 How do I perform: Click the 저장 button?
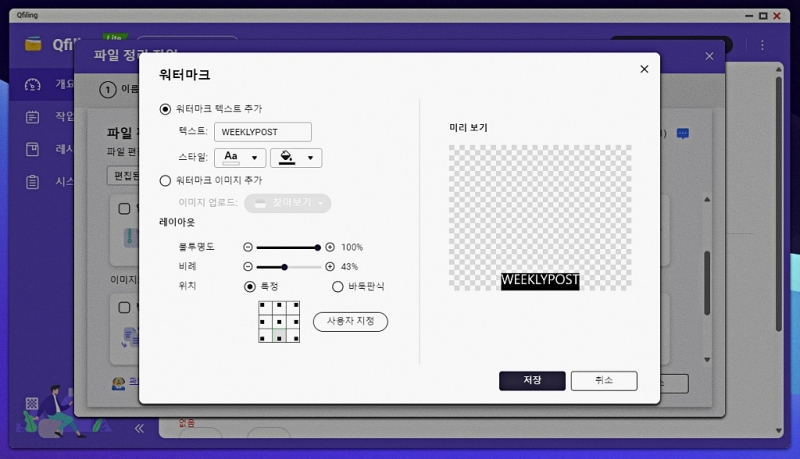[532, 381]
